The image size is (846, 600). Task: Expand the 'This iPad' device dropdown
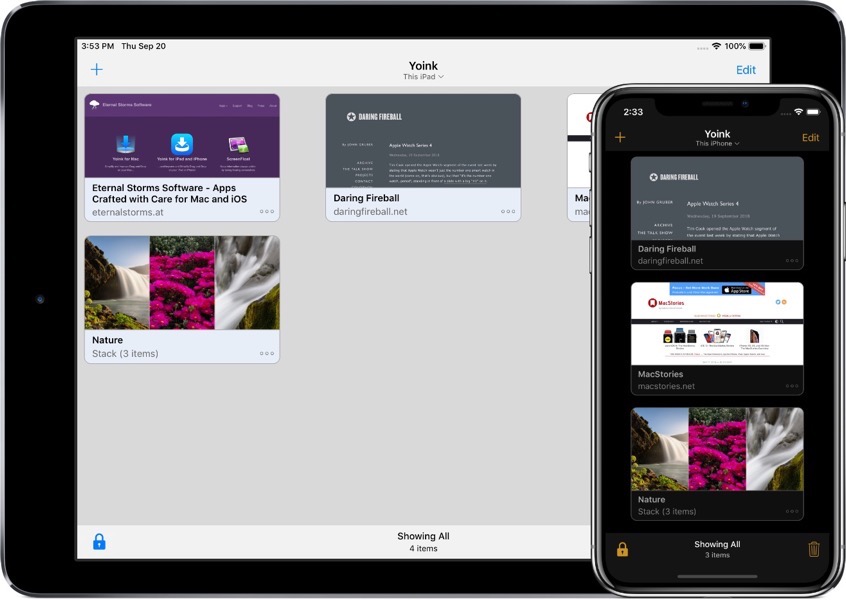tap(424, 77)
